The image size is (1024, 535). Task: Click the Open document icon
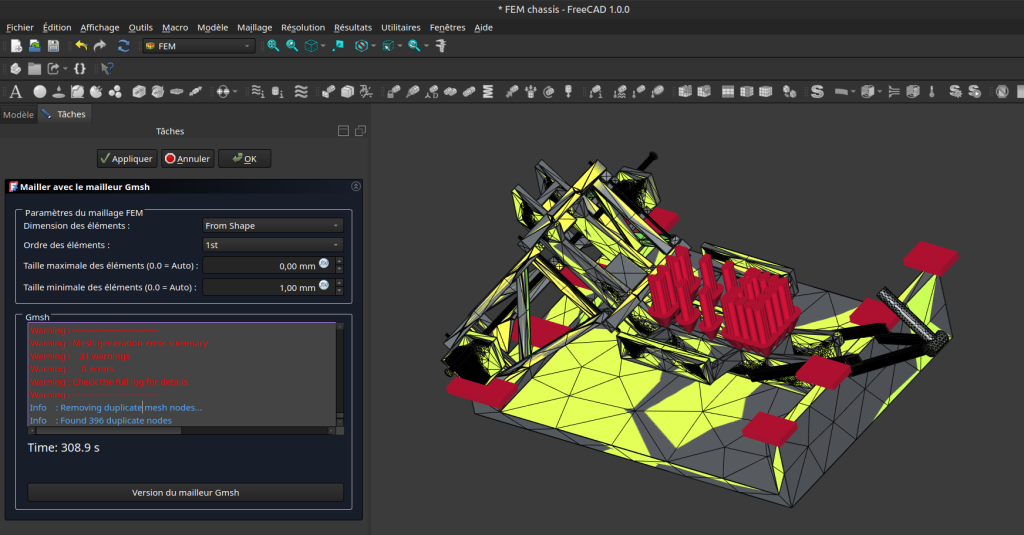(35, 46)
